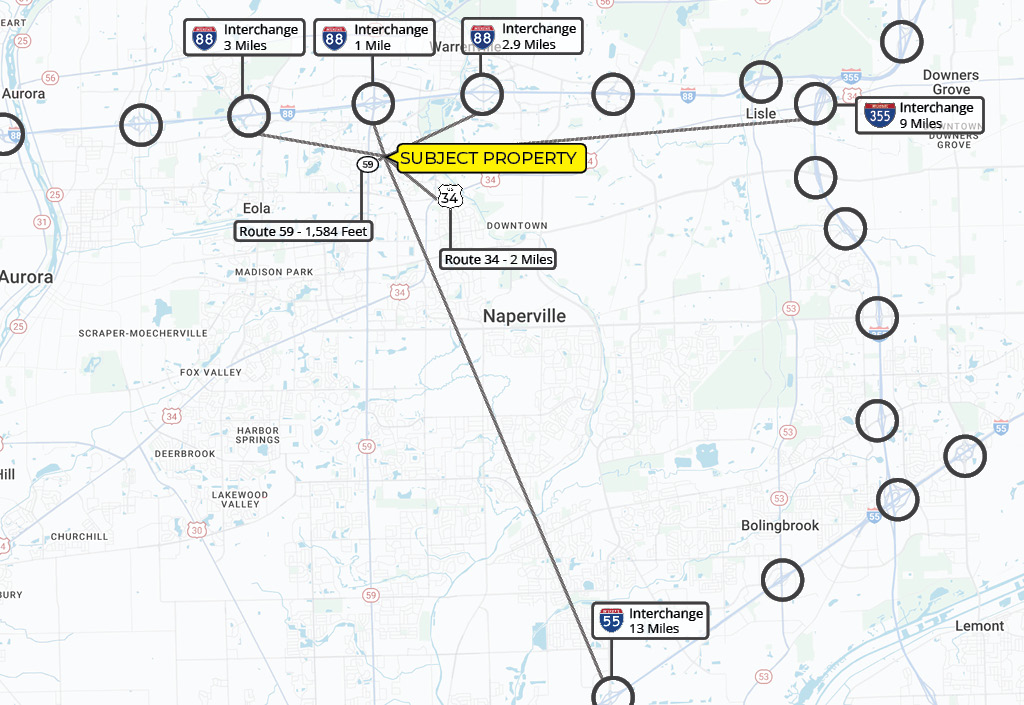Viewport: 1024px width, 705px height.
Task: Click the interchange circle left of I-355 label
Action: coord(816,104)
